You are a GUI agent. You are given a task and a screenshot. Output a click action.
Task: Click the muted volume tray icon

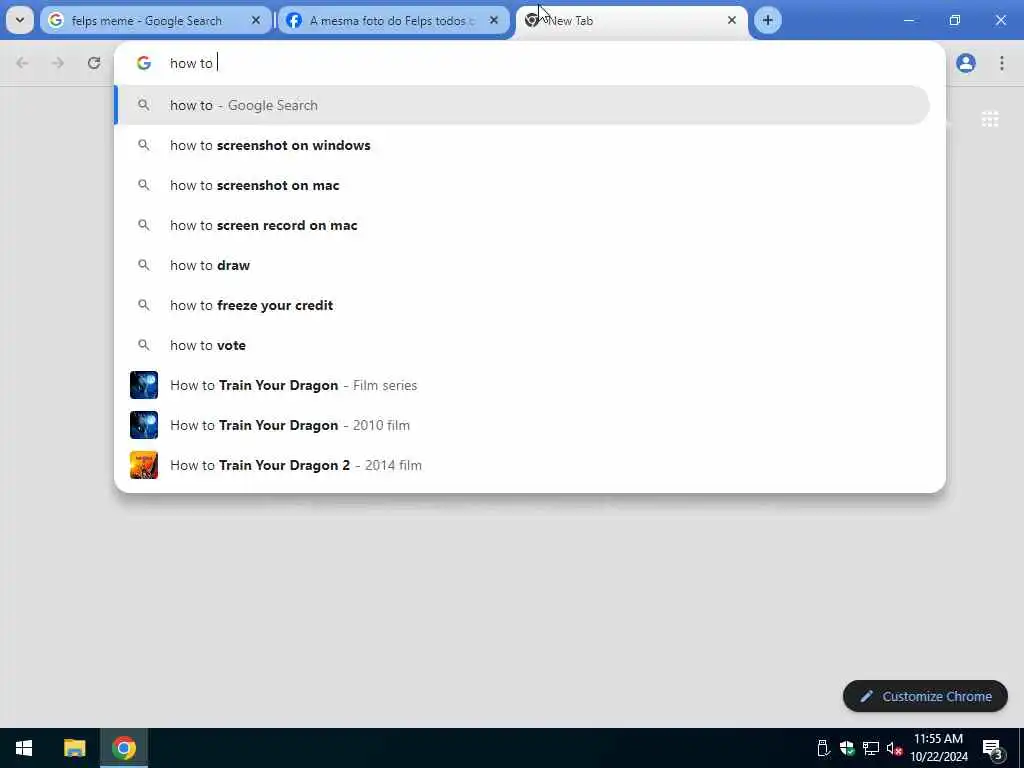tap(895, 748)
